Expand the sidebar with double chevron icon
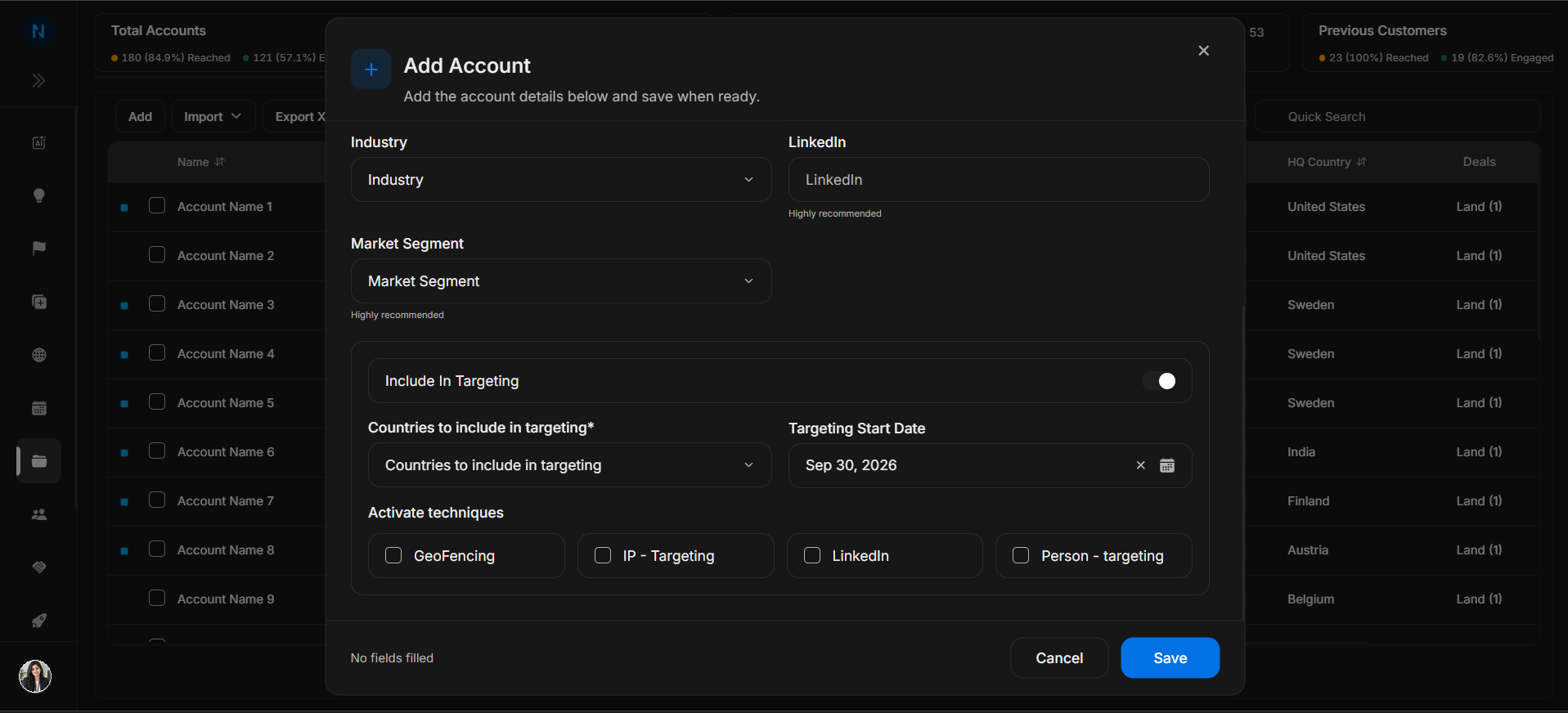Screen dimensions: 1568x713 click(38, 80)
